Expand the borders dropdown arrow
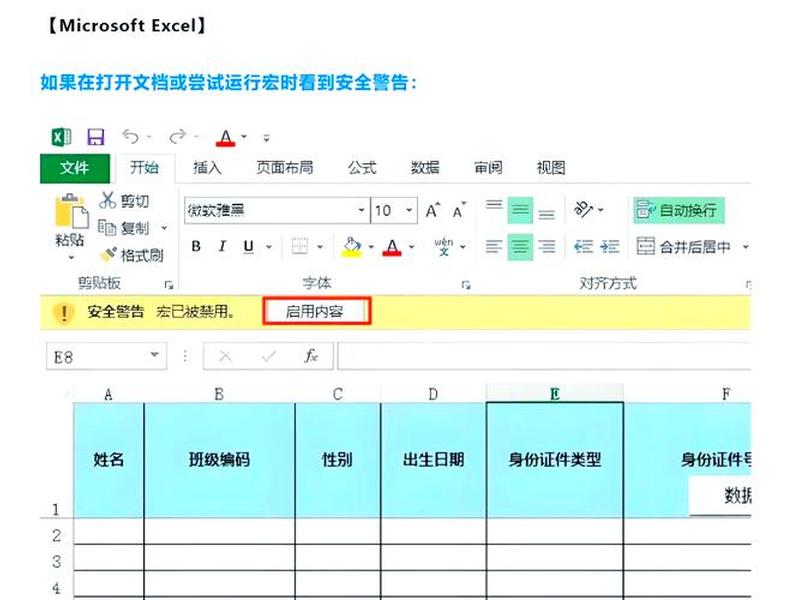 click(x=320, y=247)
